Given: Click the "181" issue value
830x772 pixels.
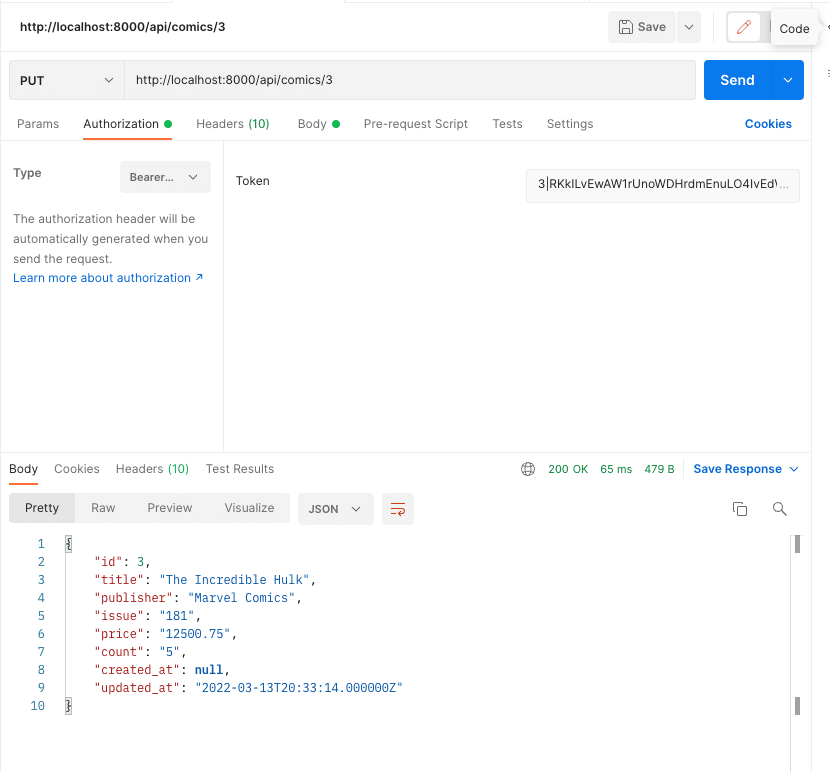Looking at the screenshot, I should [177, 616].
